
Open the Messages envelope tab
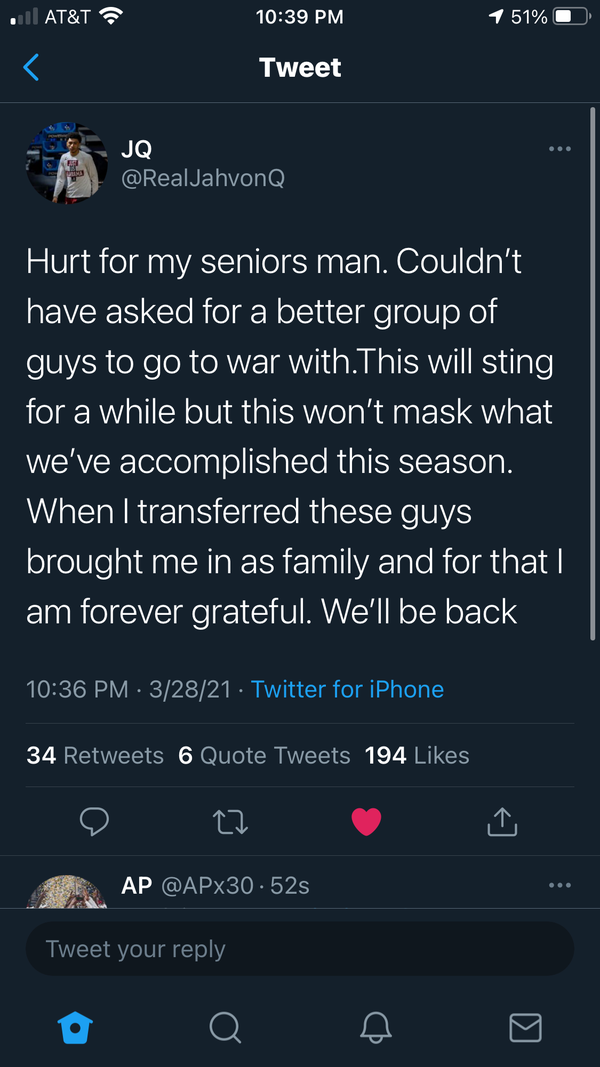526,1026
